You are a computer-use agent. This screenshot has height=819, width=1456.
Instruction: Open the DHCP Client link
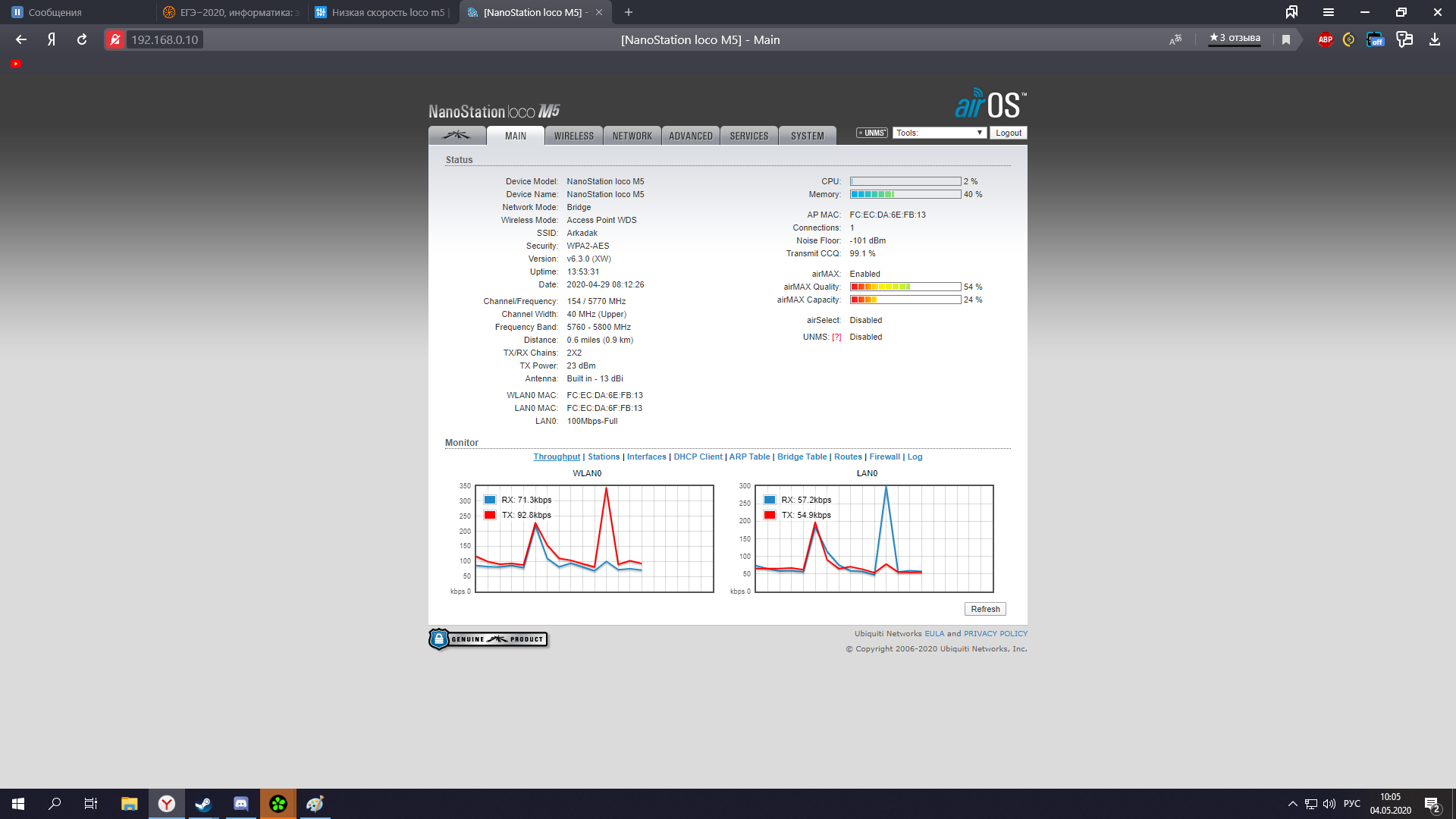698,457
